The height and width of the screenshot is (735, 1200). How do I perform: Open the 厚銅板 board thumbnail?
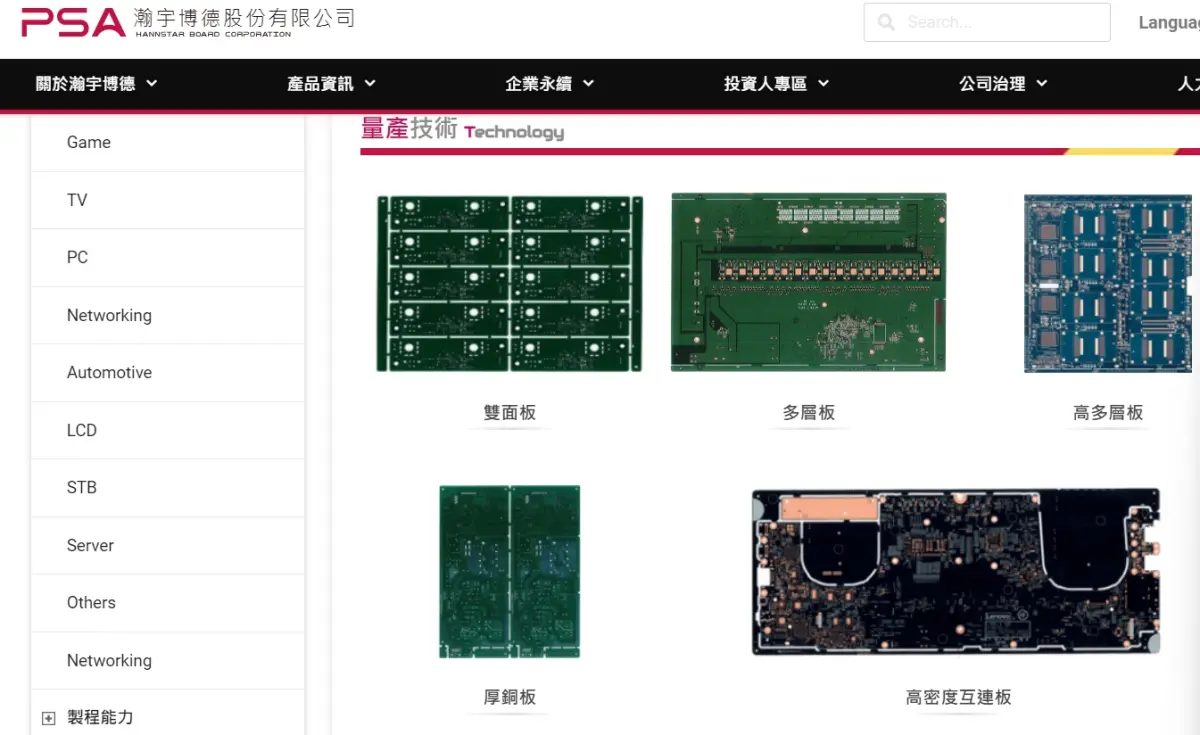(x=509, y=571)
